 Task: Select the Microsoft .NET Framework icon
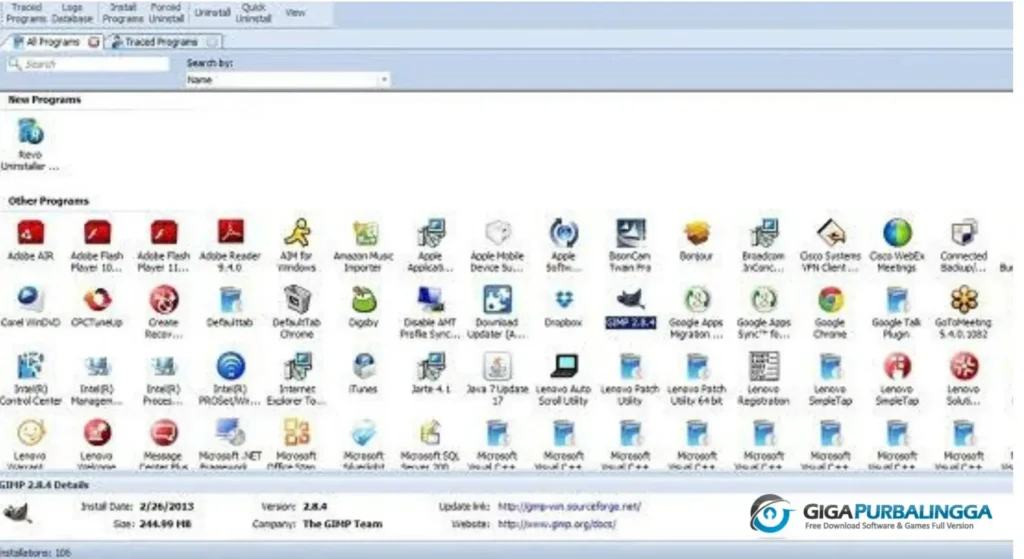tap(230, 433)
